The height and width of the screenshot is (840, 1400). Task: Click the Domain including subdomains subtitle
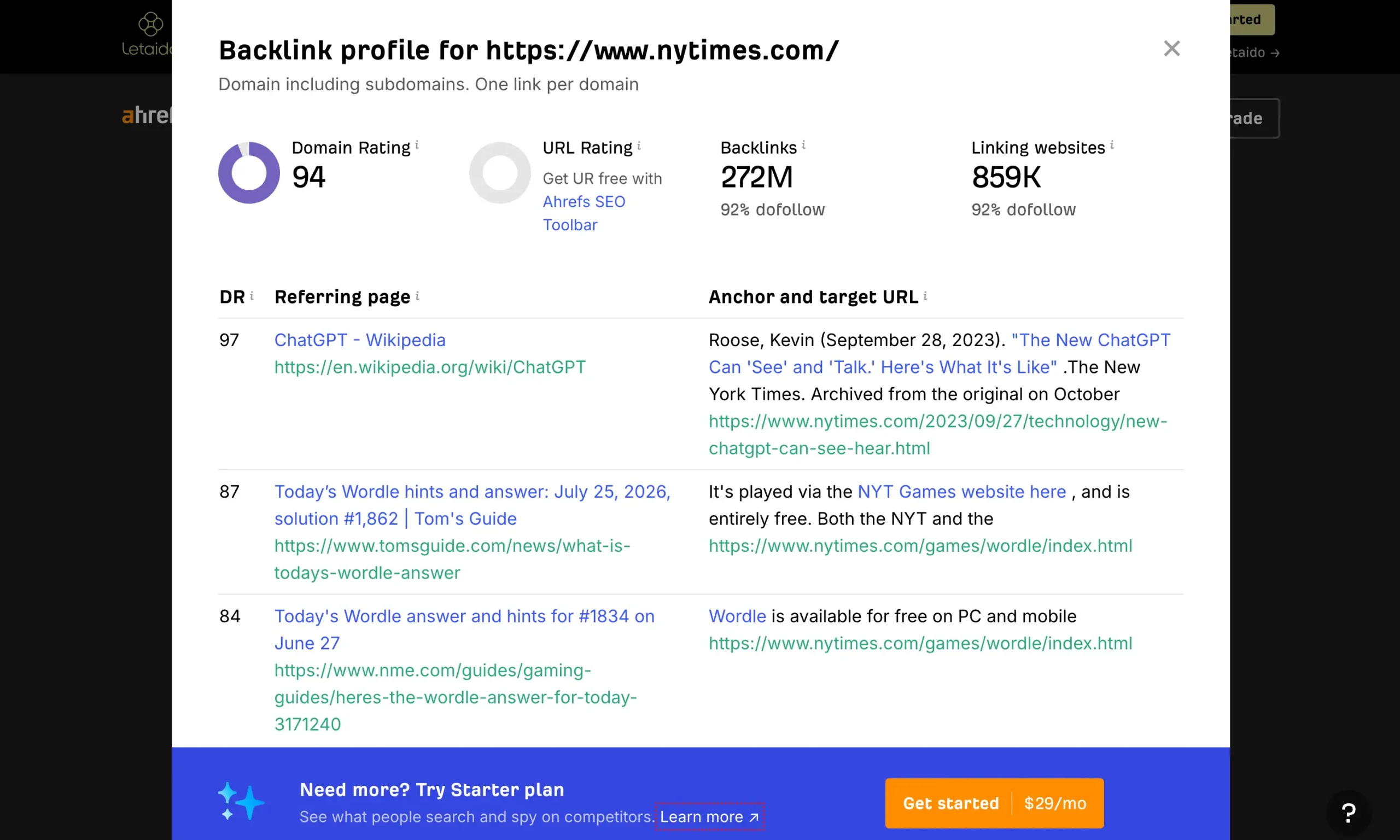pyautogui.click(x=428, y=84)
